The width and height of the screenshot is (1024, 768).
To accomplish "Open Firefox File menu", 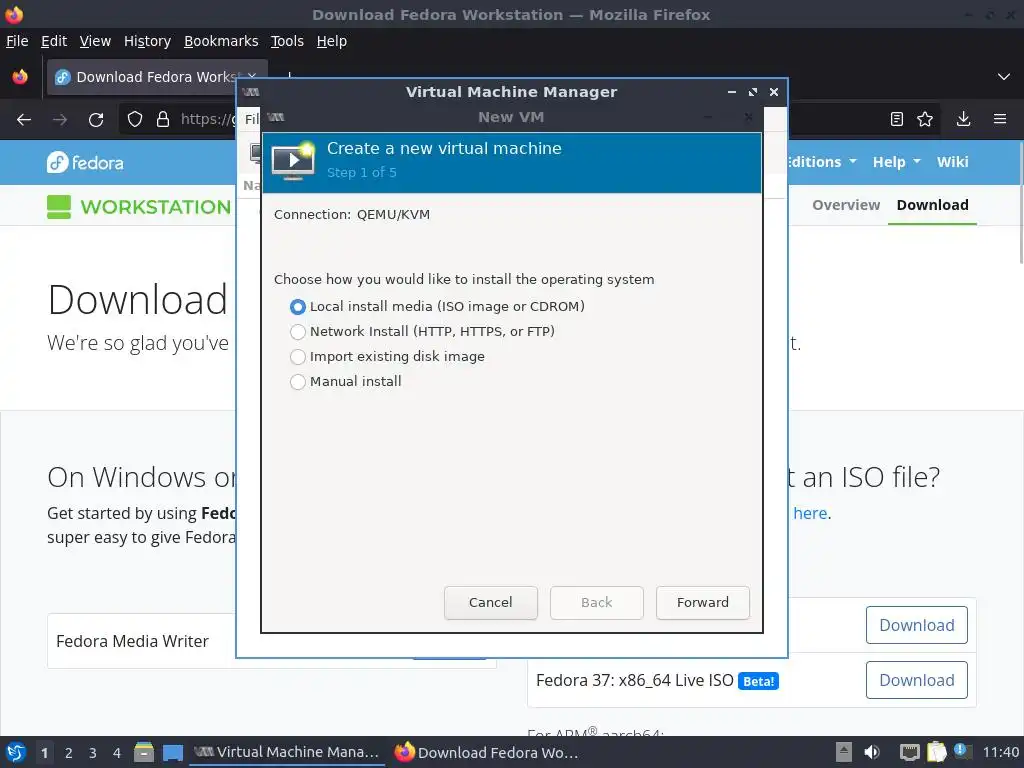I will (17, 41).
